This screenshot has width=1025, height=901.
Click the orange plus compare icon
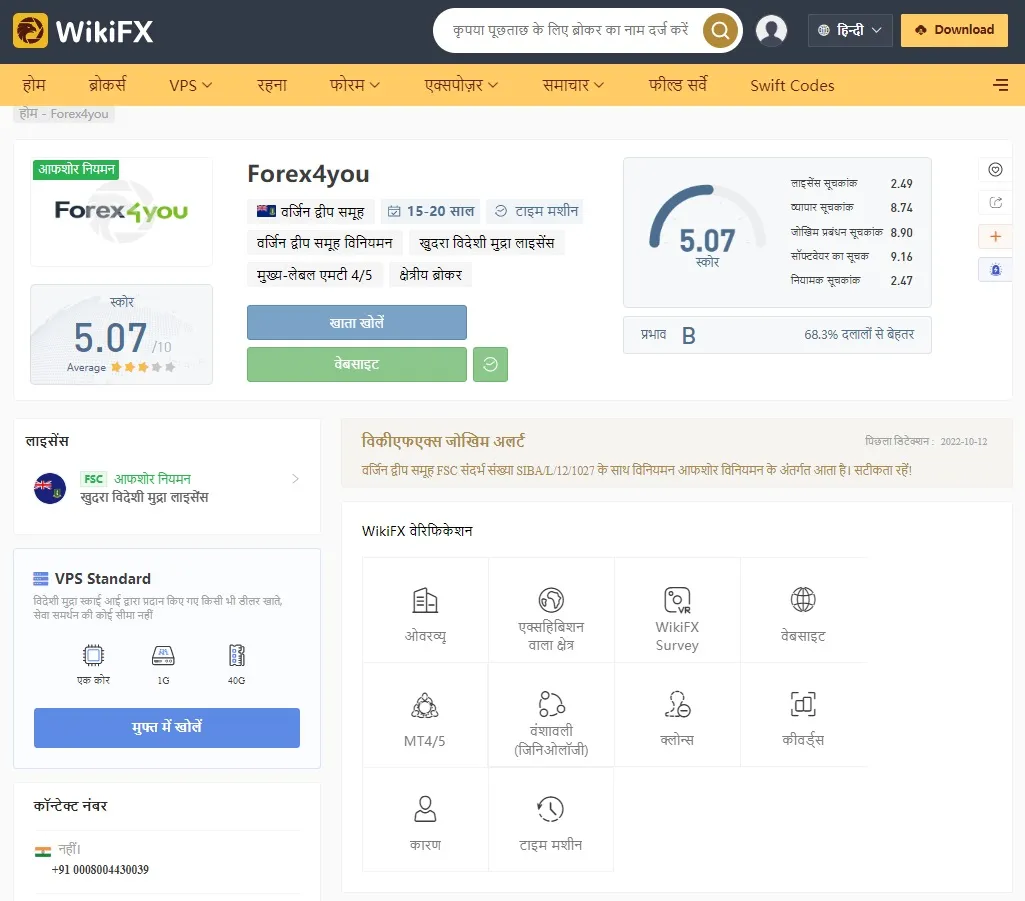coord(995,237)
